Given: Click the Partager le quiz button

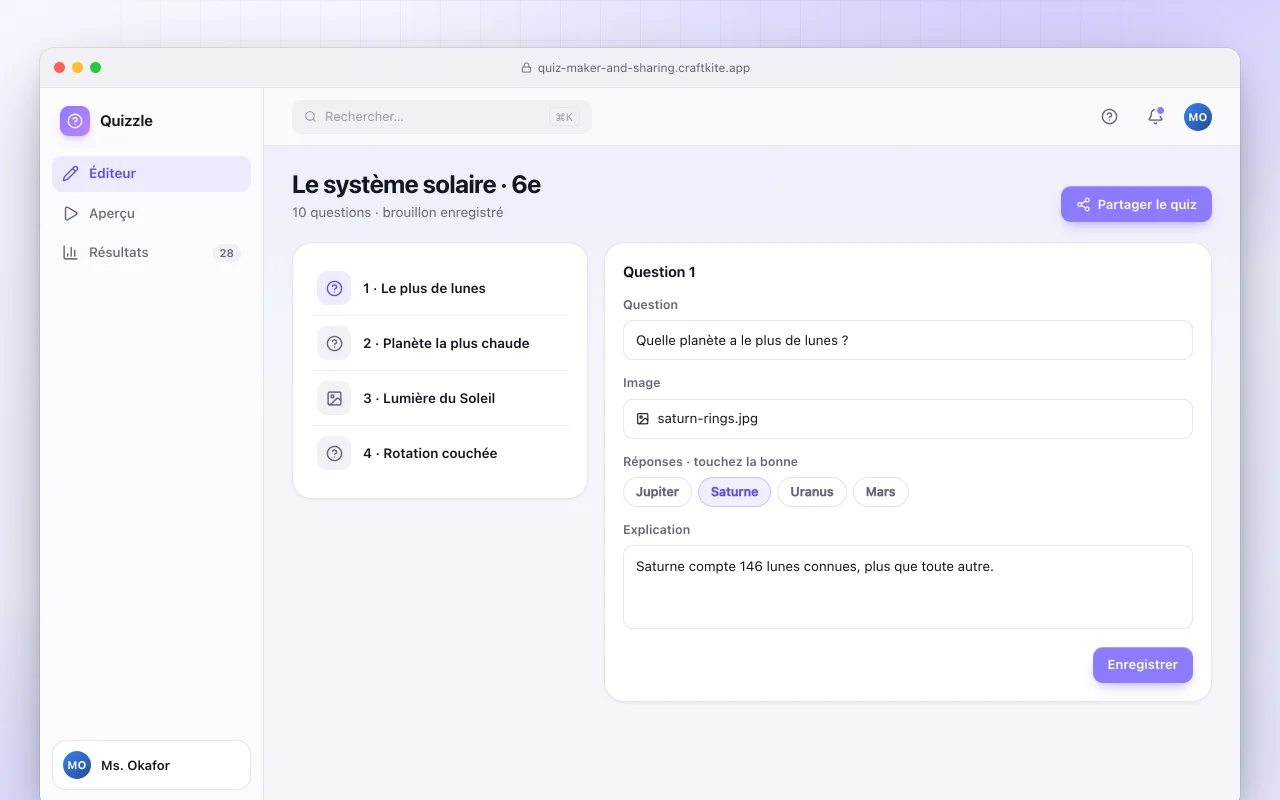Looking at the screenshot, I should [1136, 204].
